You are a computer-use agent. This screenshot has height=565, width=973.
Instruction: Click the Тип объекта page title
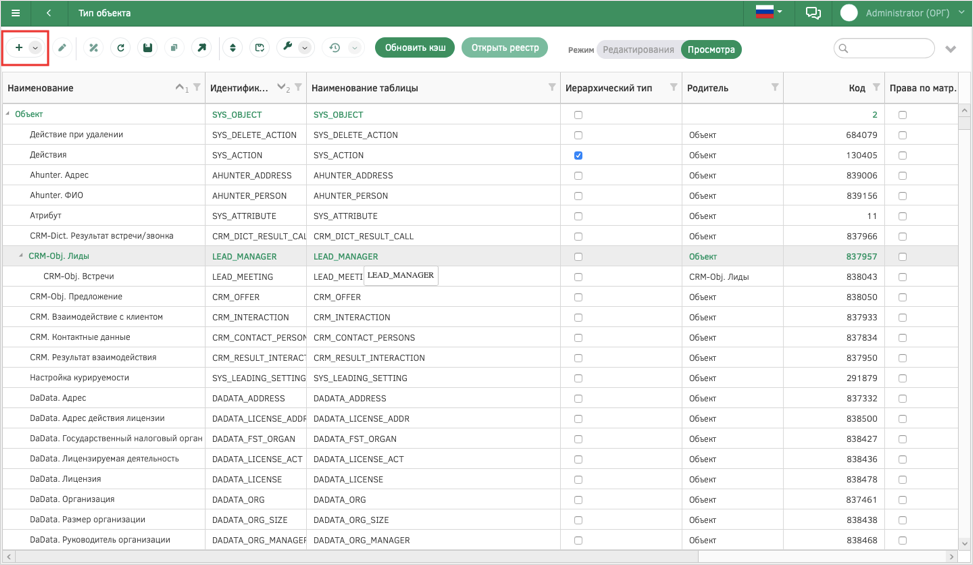coord(104,12)
